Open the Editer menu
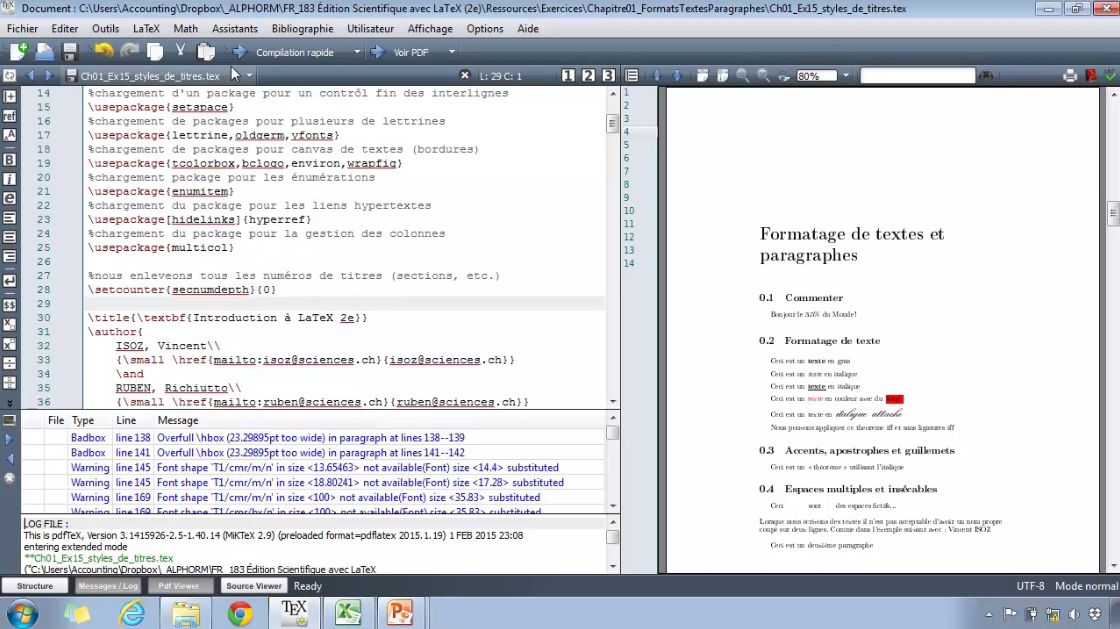This screenshot has height=629, width=1120. click(64, 29)
